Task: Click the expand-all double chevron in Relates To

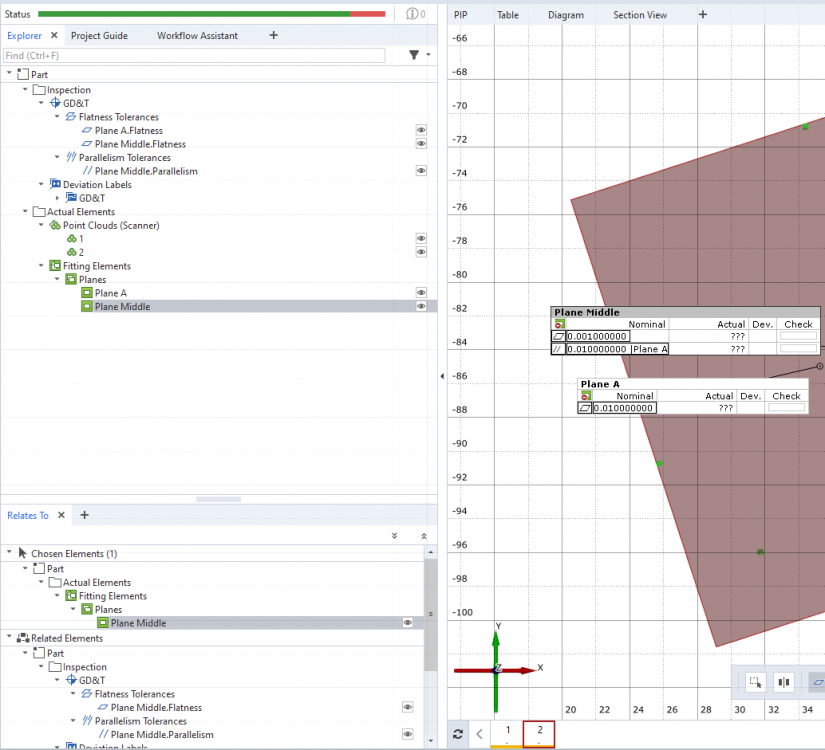Action: (396, 537)
